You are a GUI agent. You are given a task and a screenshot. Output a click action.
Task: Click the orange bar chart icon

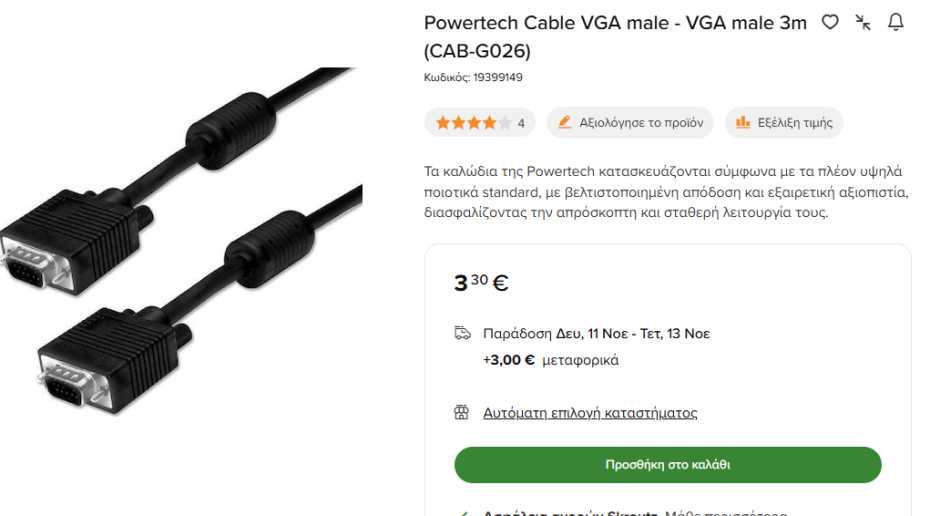pos(743,122)
